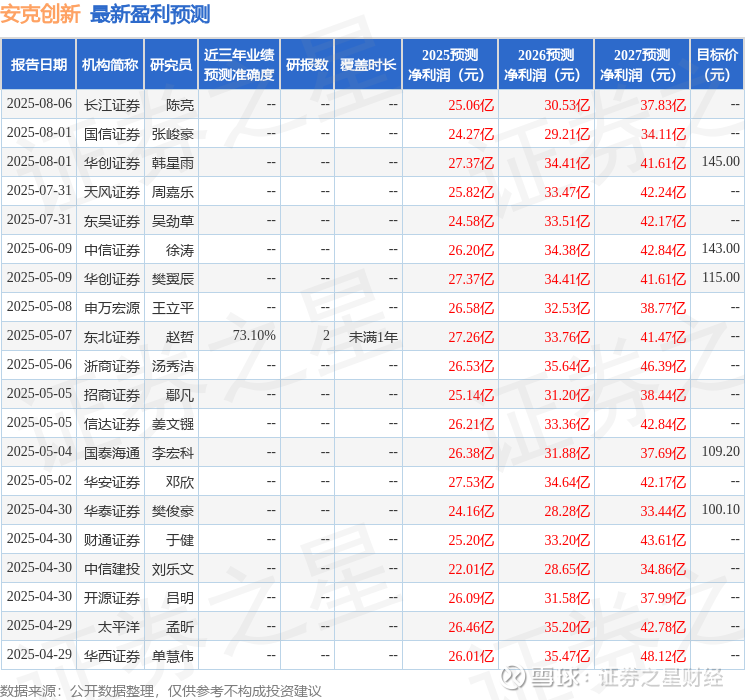Screen dimensions: 745x700
Task: Click the 2026预测净利润 column header
Action: [x=546, y=65]
